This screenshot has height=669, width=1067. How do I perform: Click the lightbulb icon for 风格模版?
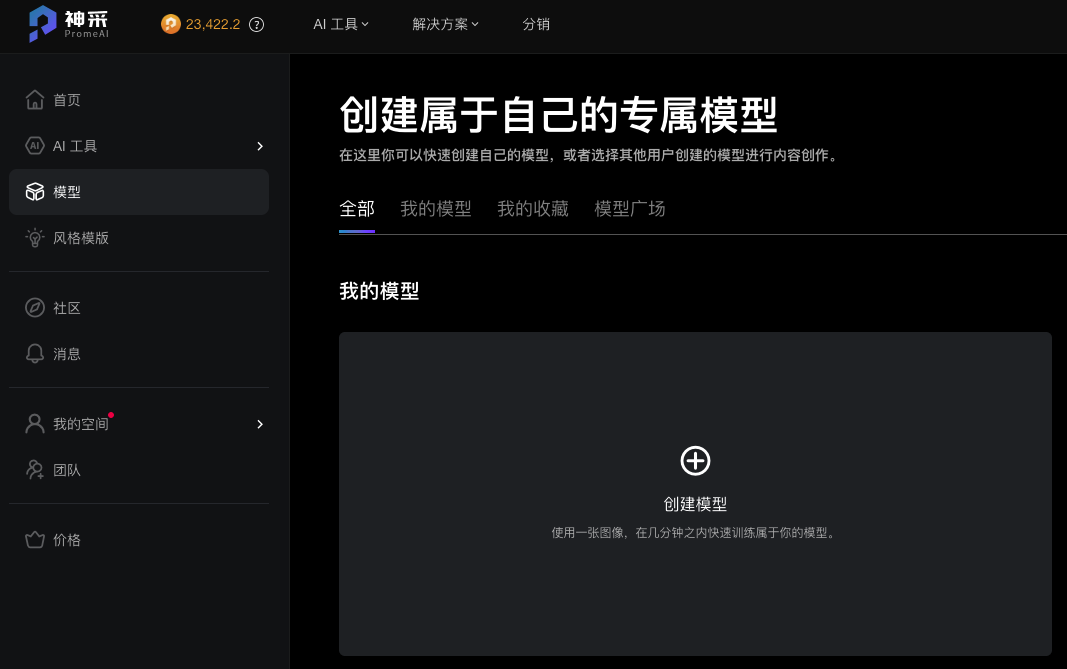pyautogui.click(x=35, y=238)
